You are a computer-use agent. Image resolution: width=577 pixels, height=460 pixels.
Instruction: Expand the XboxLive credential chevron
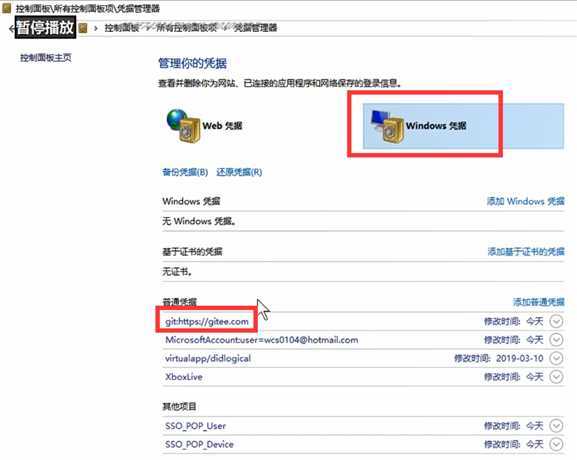(x=556, y=376)
